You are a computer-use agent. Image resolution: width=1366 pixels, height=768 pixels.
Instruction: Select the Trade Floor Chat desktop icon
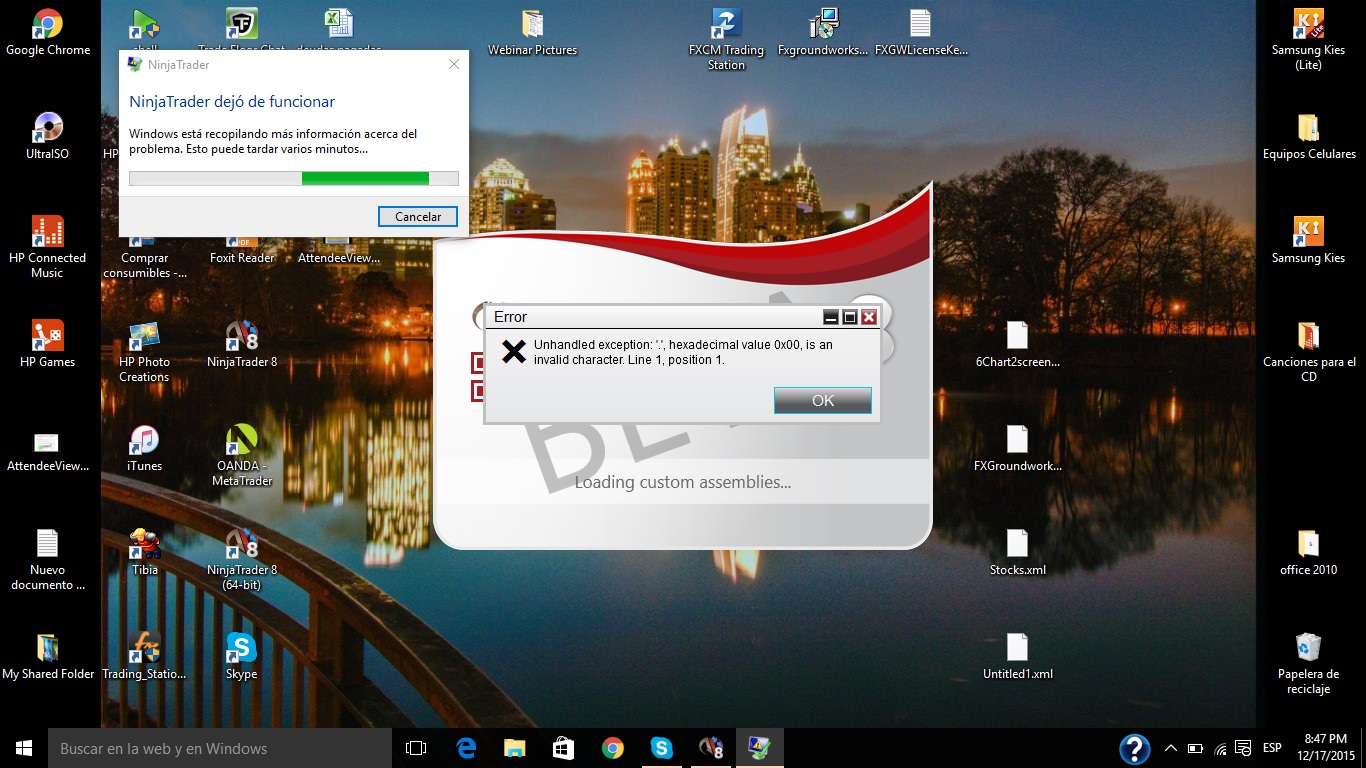tap(241, 32)
